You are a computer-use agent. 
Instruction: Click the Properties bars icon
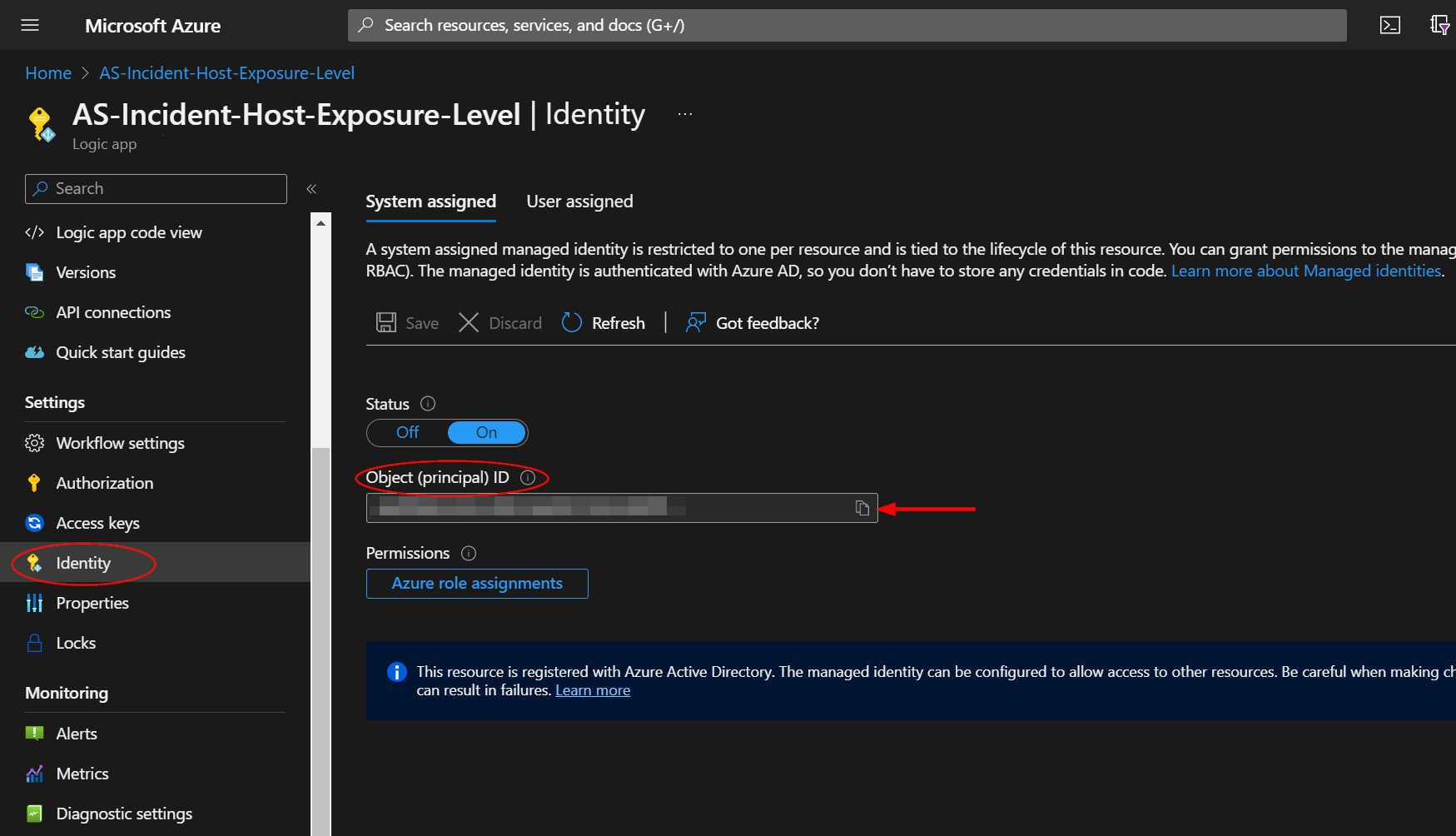click(34, 603)
